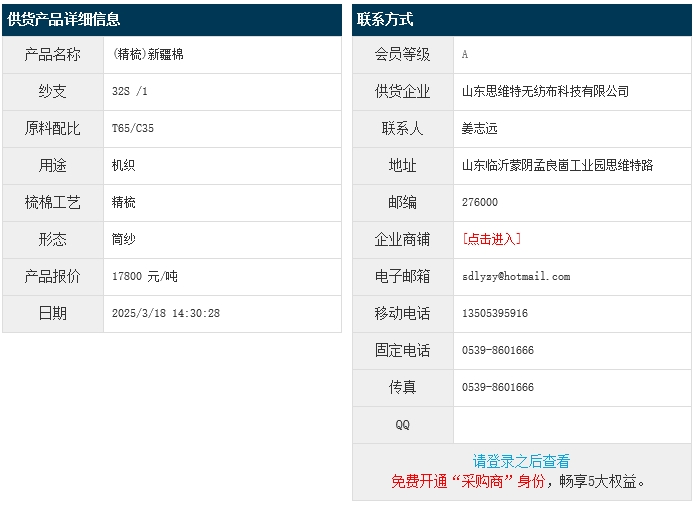This screenshot has width=698, height=509.
Task: Click the mobile number 13505395916
Action: coord(494,313)
